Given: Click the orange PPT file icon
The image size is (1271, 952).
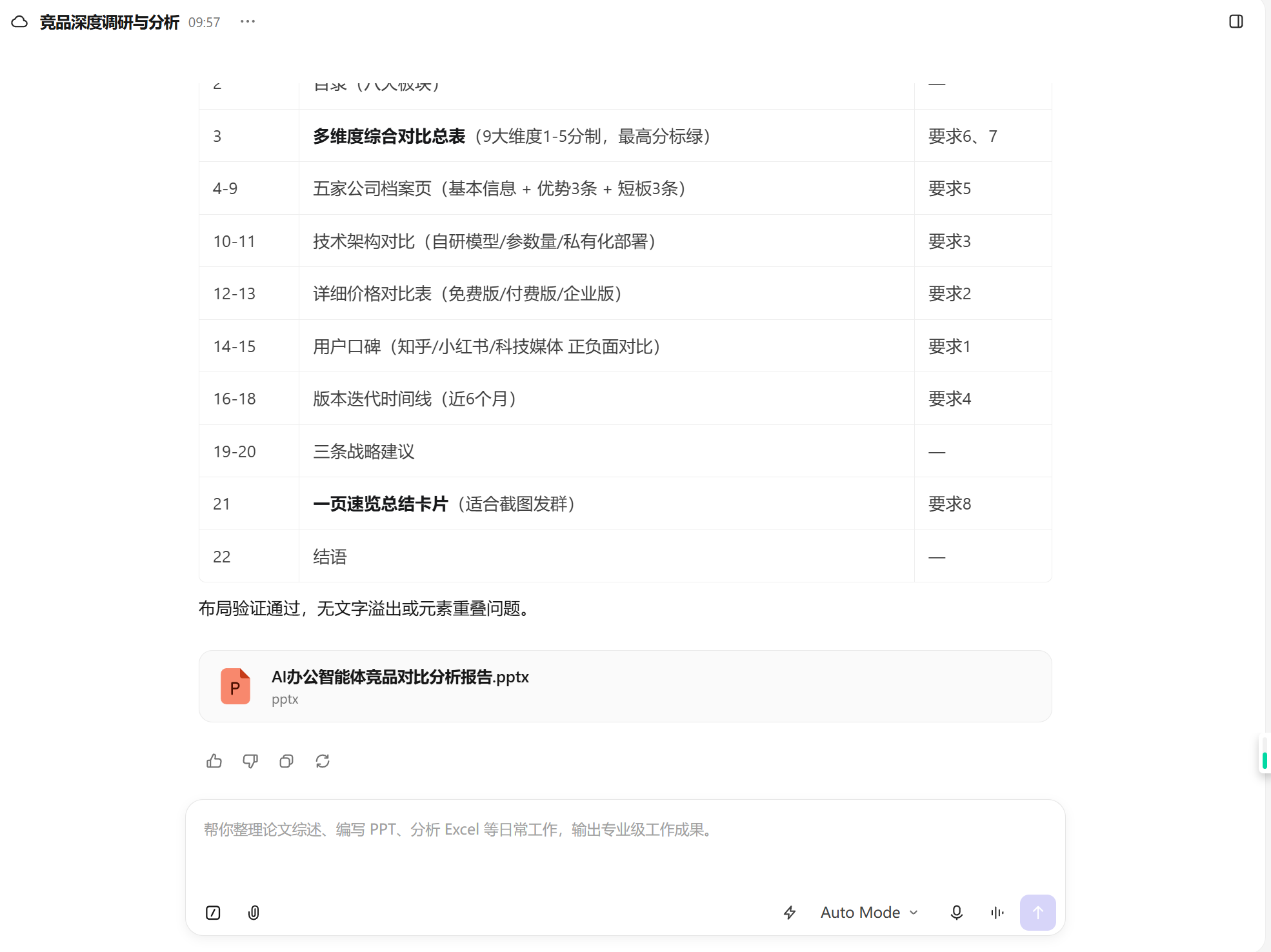Looking at the screenshot, I should [x=235, y=686].
